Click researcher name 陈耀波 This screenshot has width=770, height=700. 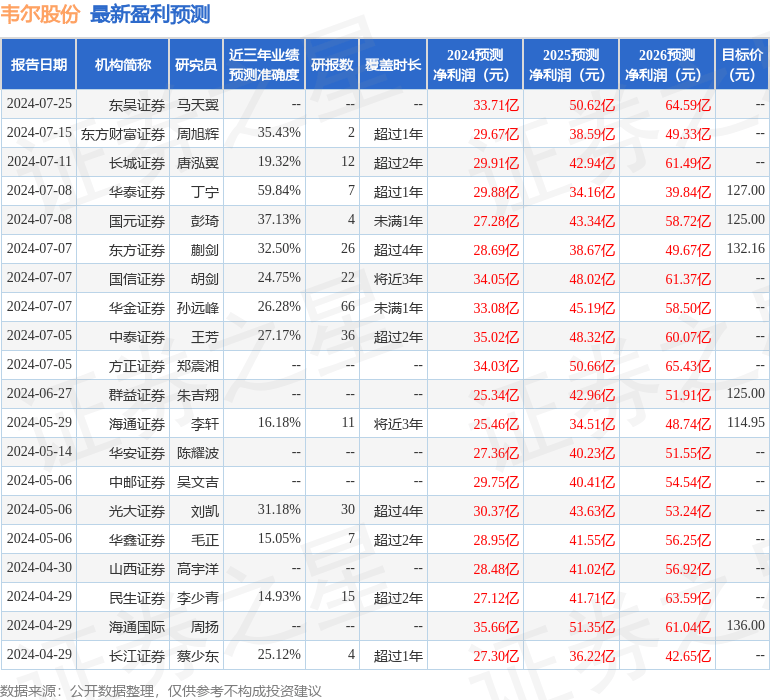(x=197, y=453)
